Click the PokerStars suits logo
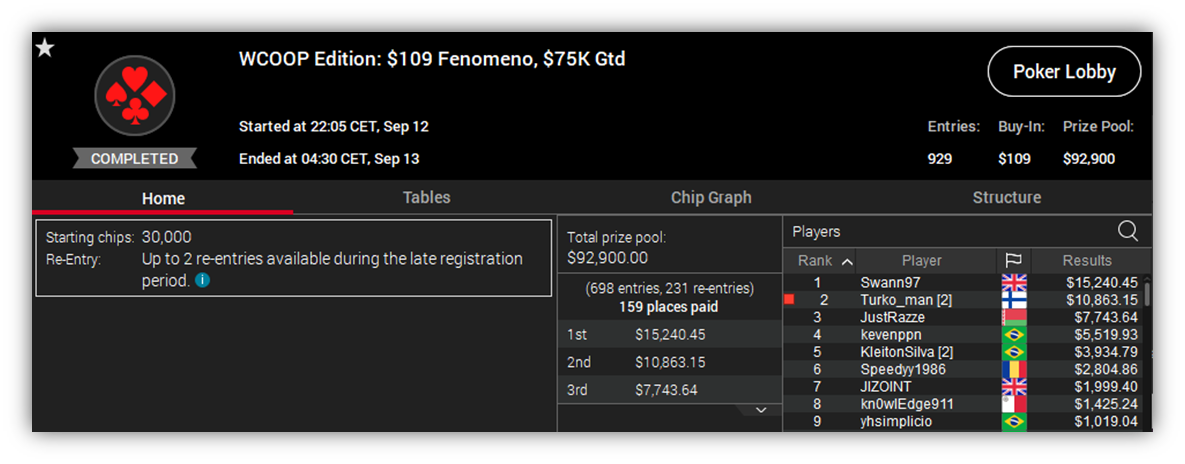This screenshot has height=464, width=1185. click(135, 95)
